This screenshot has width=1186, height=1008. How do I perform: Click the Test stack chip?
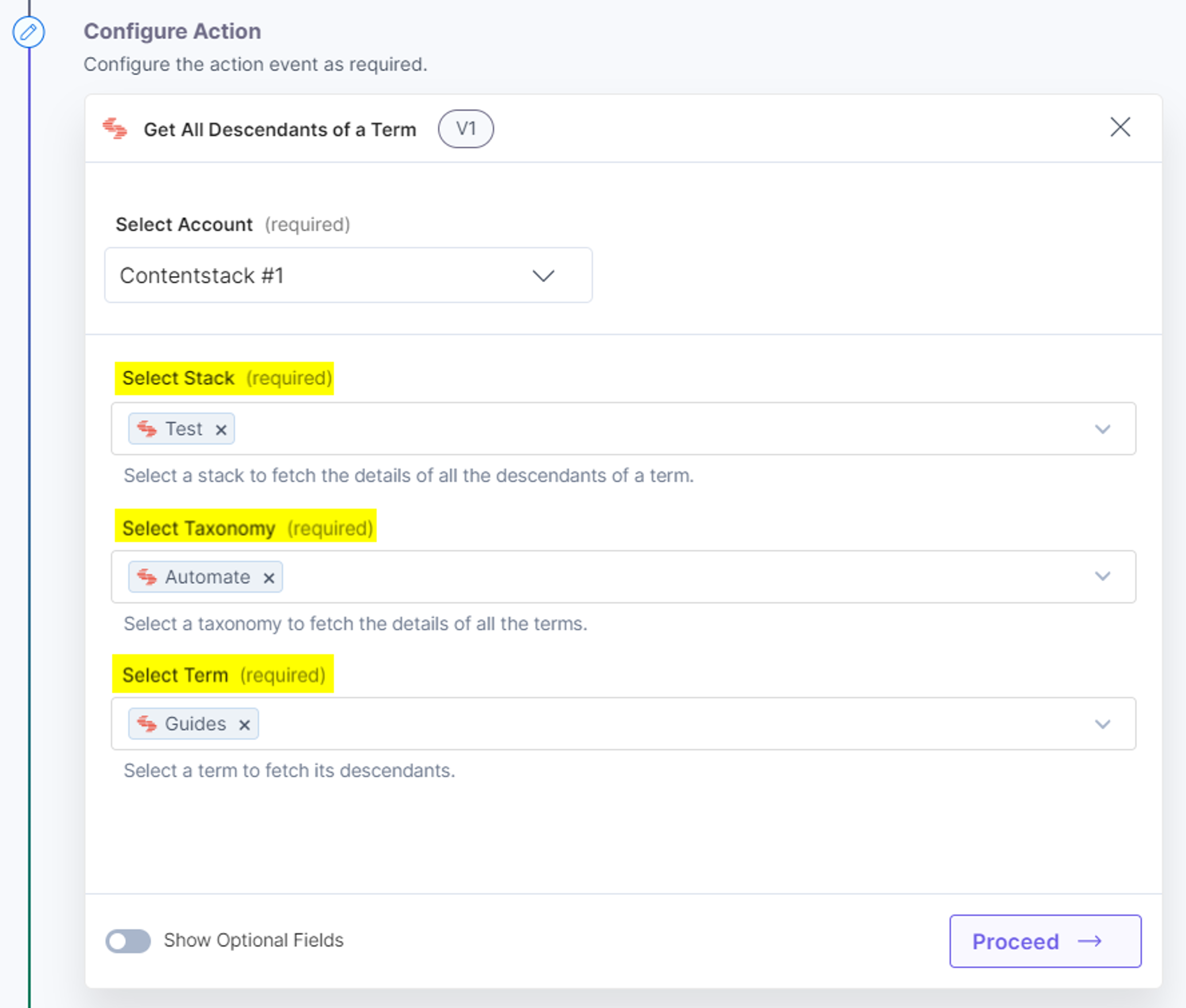(181, 429)
